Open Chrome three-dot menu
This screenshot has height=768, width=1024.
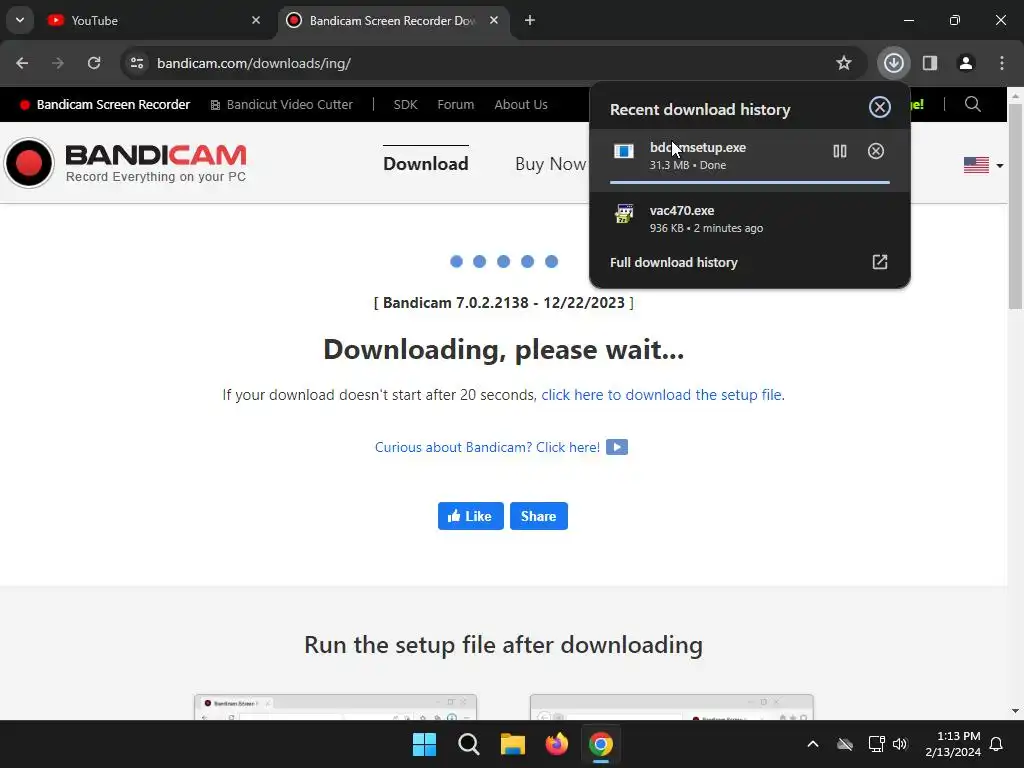click(1002, 63)
